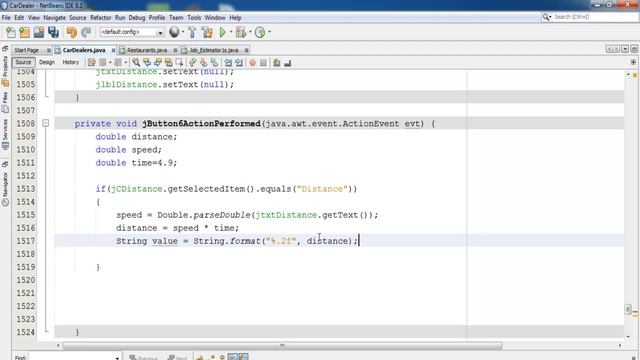Click the Stop Macro Recording icon
This screenshot has height=360, width=640.
coord(263,62)
